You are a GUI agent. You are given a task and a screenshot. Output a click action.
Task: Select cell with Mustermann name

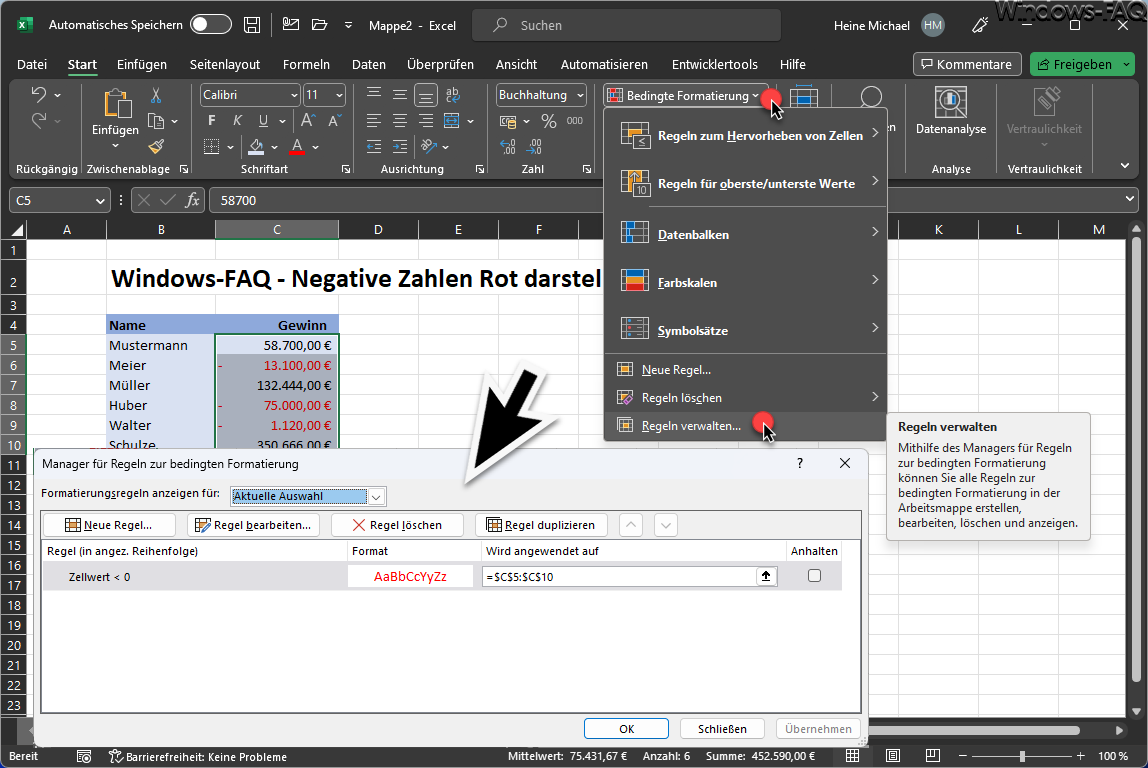(x=160, y=345)
